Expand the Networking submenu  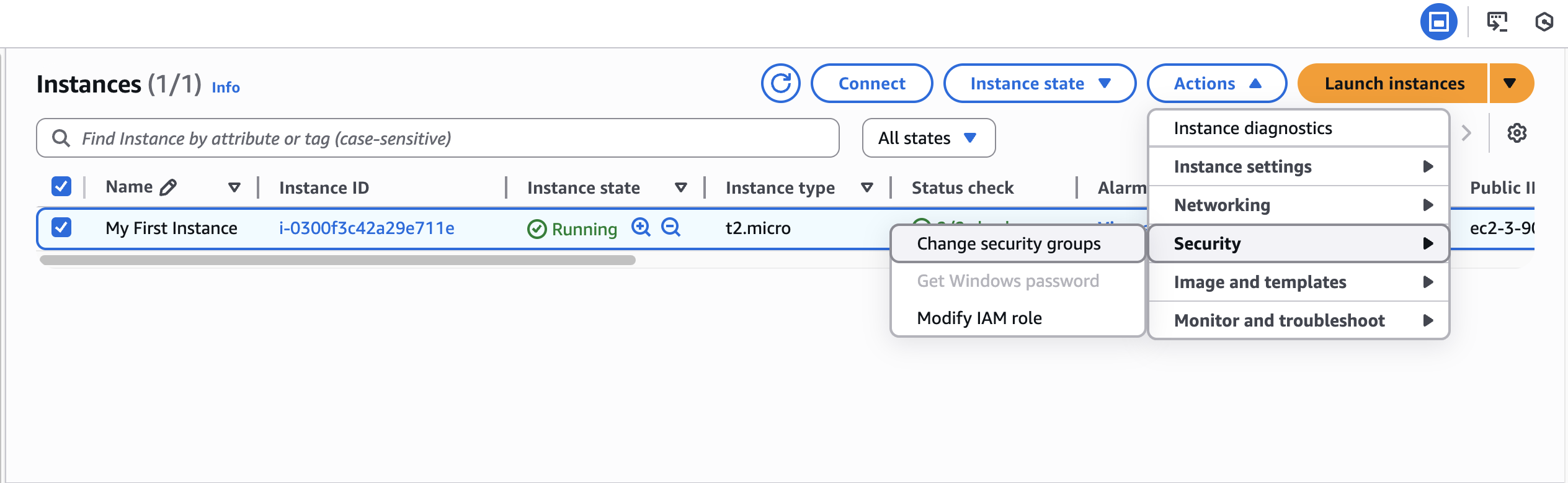[1298, 205]
